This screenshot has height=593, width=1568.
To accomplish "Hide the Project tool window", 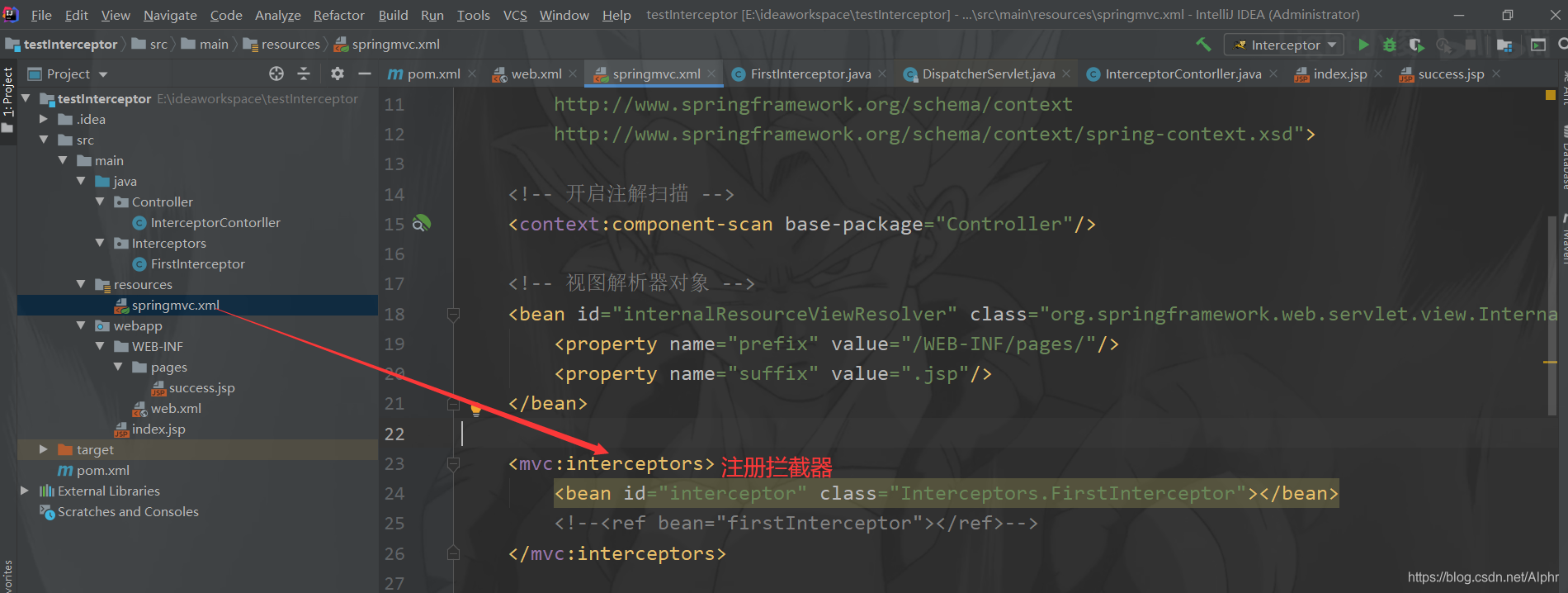I will click(364, 74).
